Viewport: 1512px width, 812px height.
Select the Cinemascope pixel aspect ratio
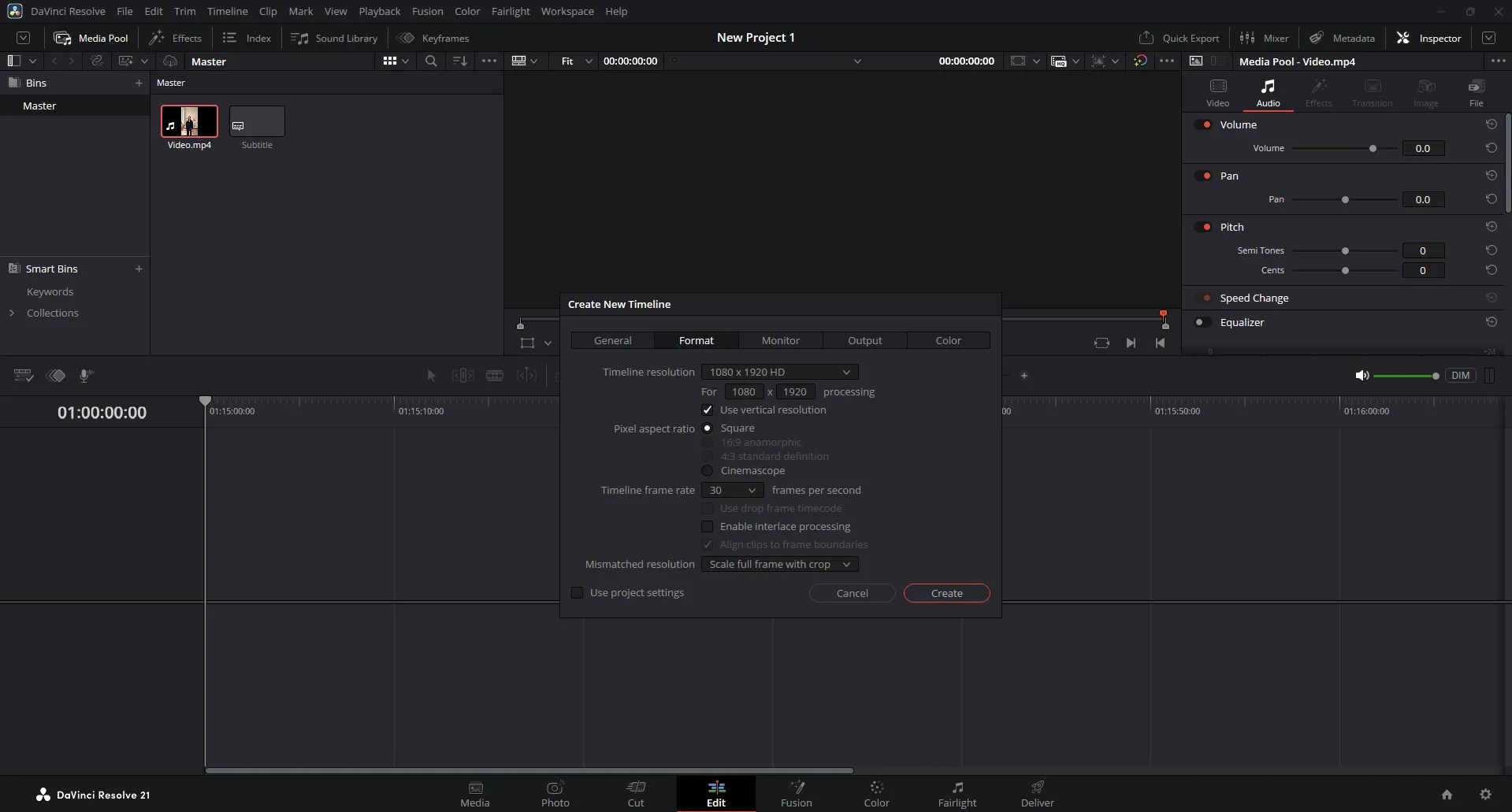pos(708,471)
